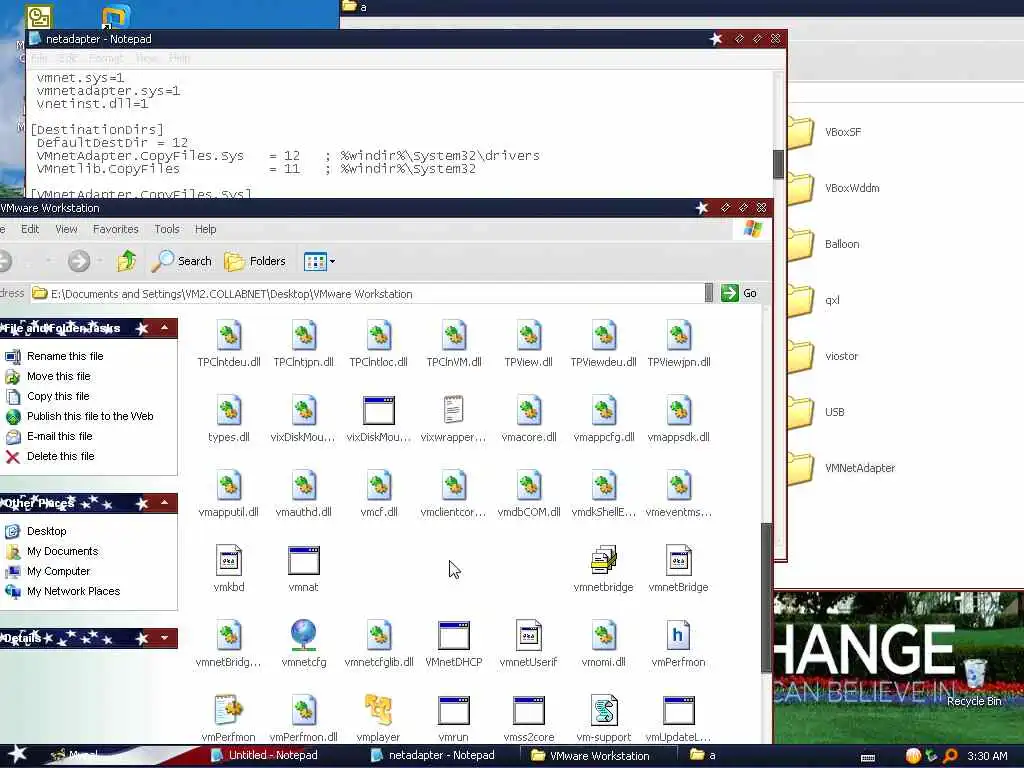
Task: Click the star Start button on taskbar
Action: click(x=17, y=754)
